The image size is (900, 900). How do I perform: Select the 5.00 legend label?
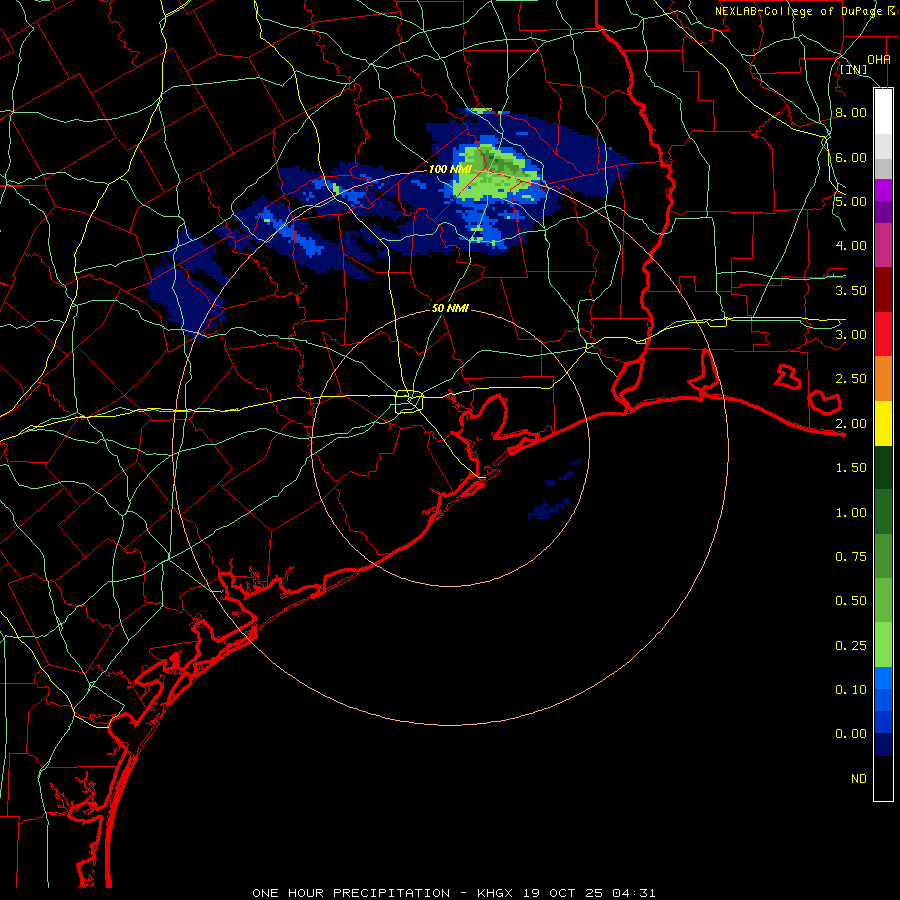point(851,201)
